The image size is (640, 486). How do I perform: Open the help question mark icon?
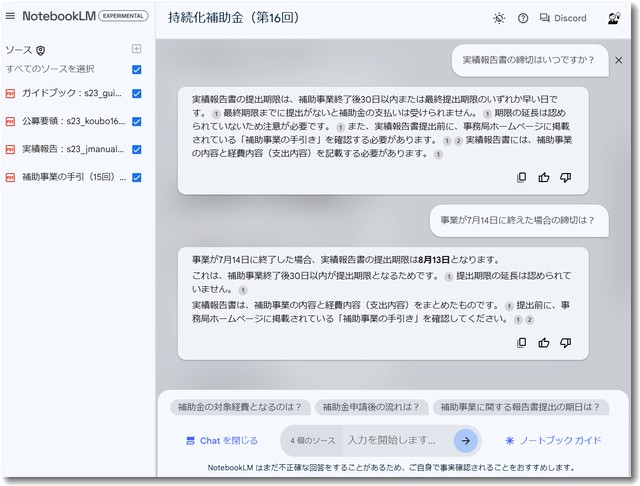point(523,18)
